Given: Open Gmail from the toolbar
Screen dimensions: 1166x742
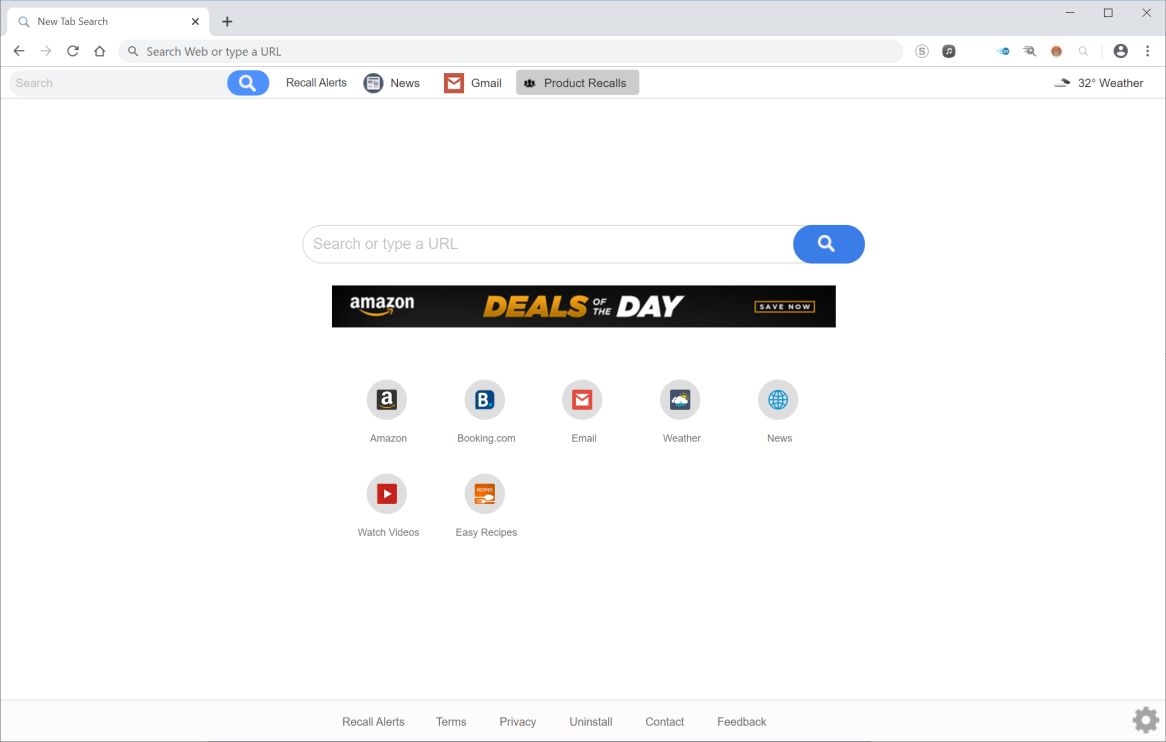Looking at the screenshot, I should click(x=473, y=83).
